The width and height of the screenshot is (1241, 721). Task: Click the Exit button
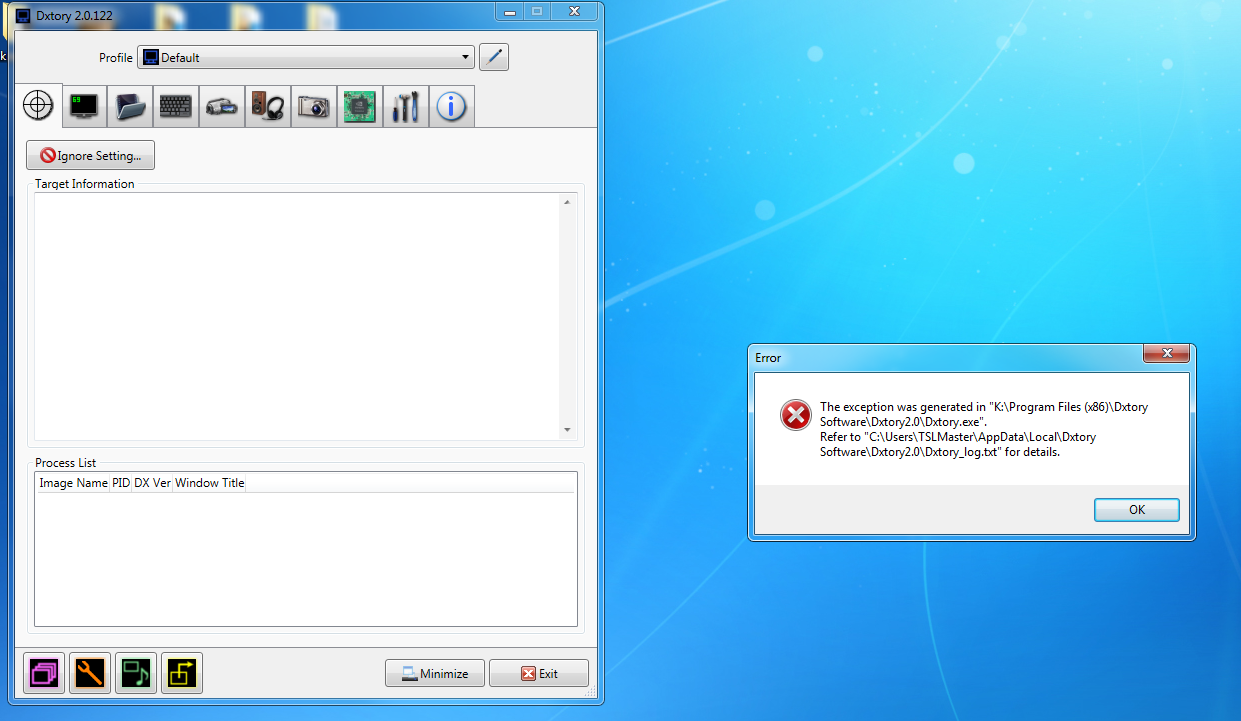[x=539, y=673]
